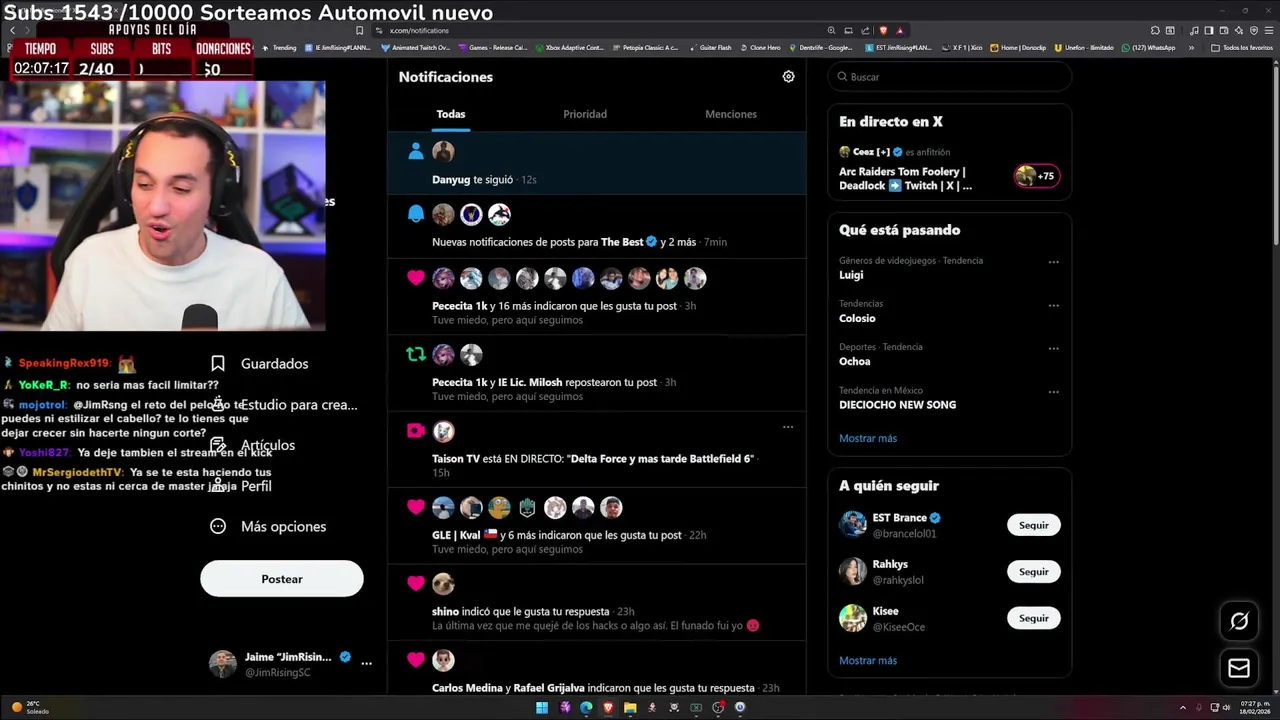Open Danyug's profile avatar
Screen dimensions: 1280x720
pos(443,151)
